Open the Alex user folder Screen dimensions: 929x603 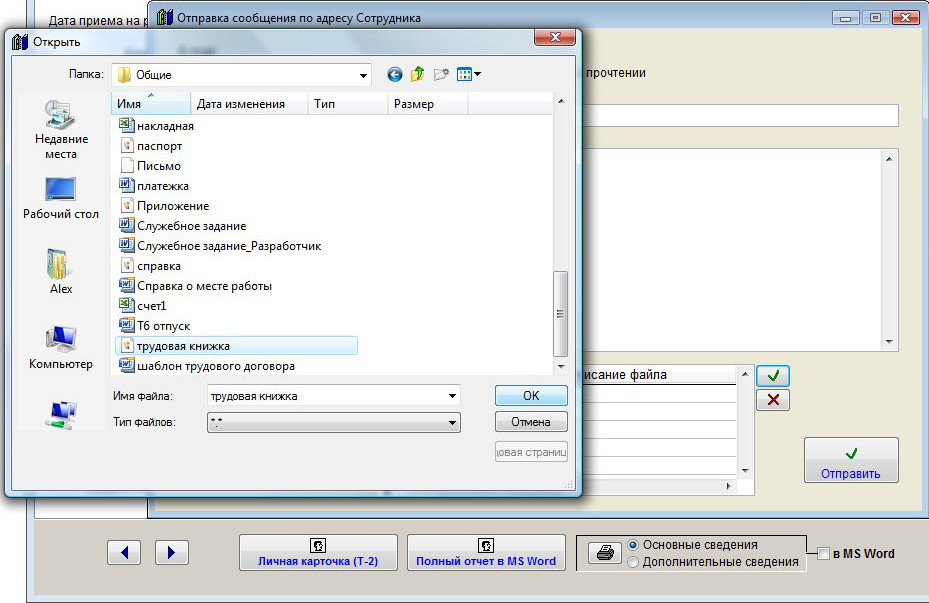coord(61,272)
